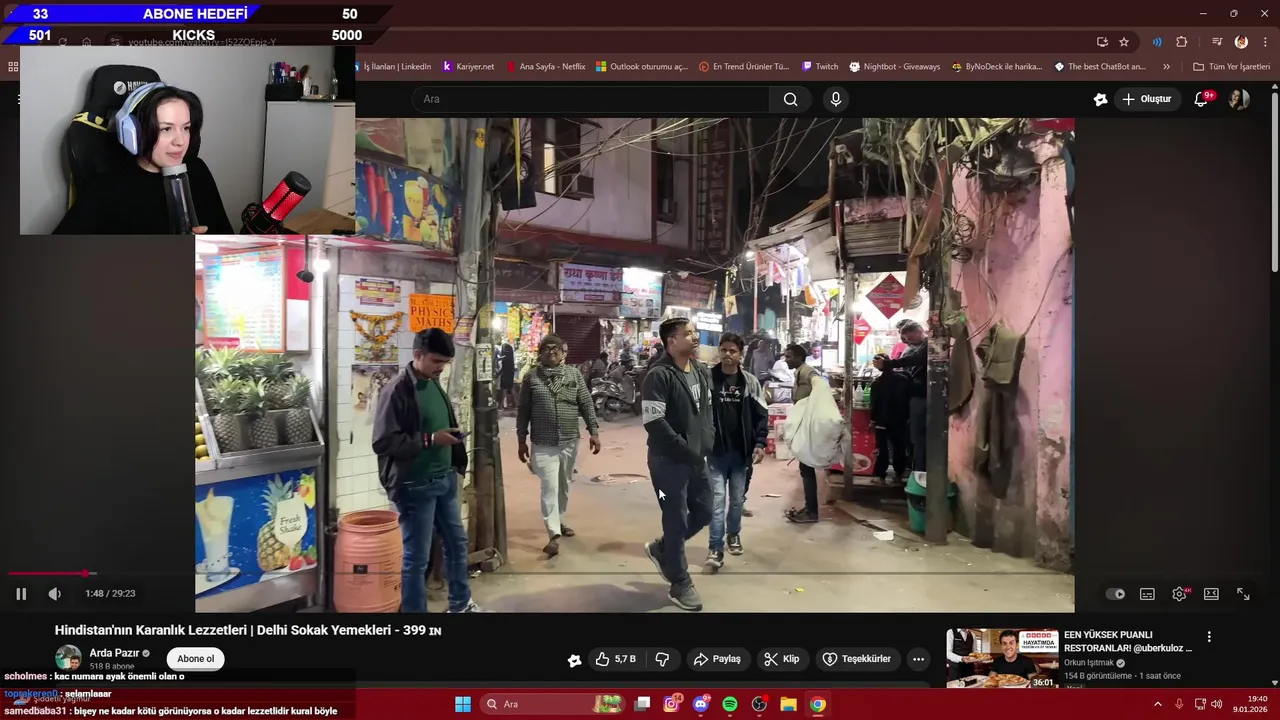Open the Windows Start button
The width and height of the screenshot is (1280, 720).
pos(463,704)
